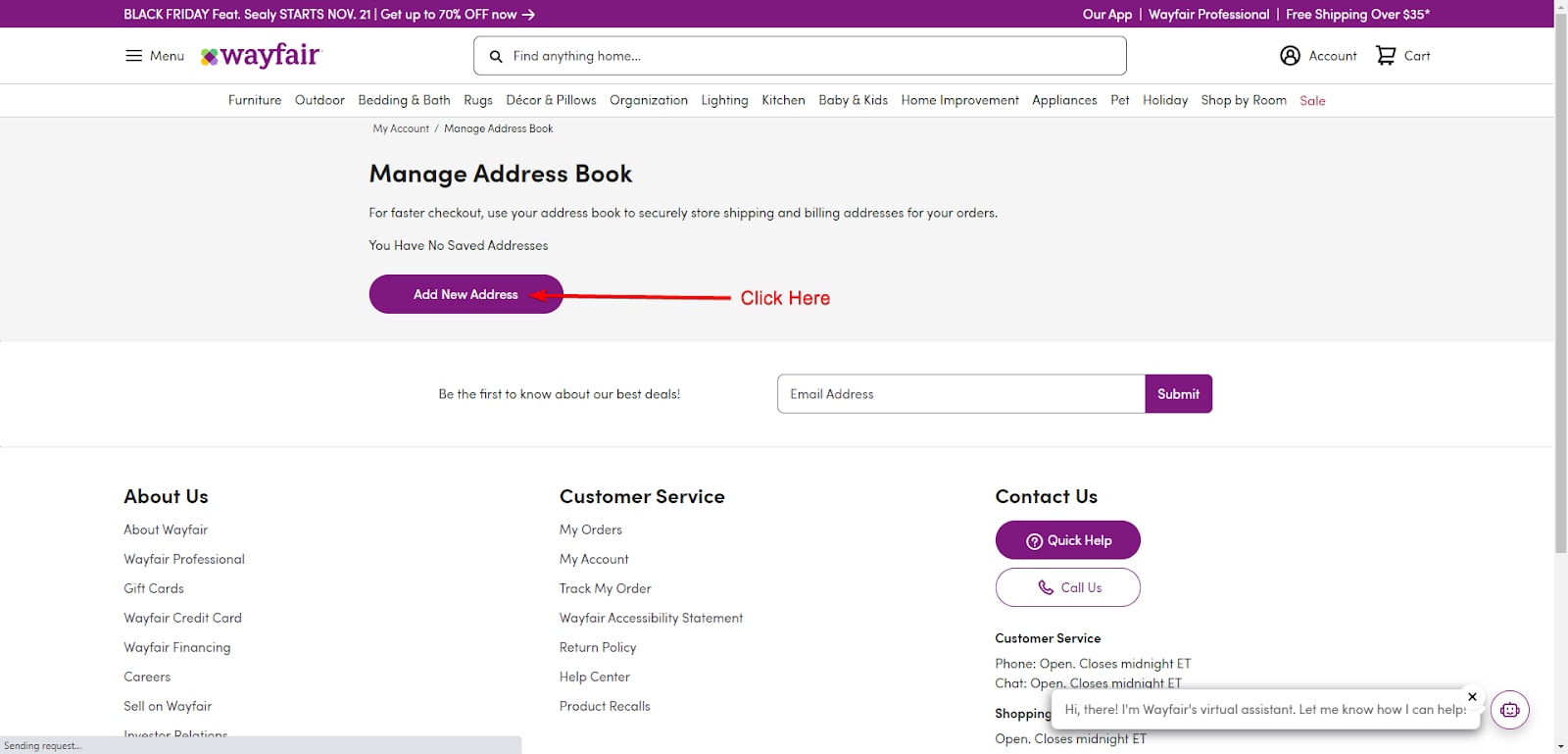Image resolution: width=1568 pixels, height=754 pixels.
Task: Click the Manage Address Book breadcrumb text
Action: pyautogui.click(x=498, y=128)
